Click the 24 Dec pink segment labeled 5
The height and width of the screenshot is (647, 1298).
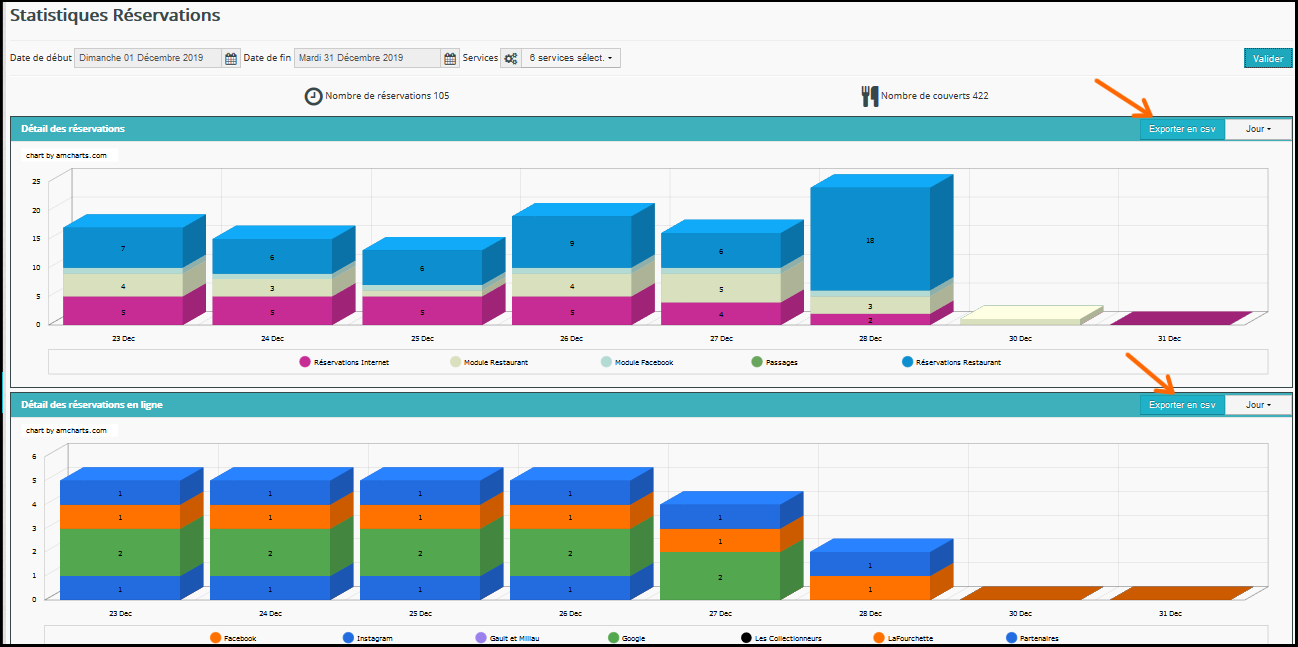(x=272, y=311)
